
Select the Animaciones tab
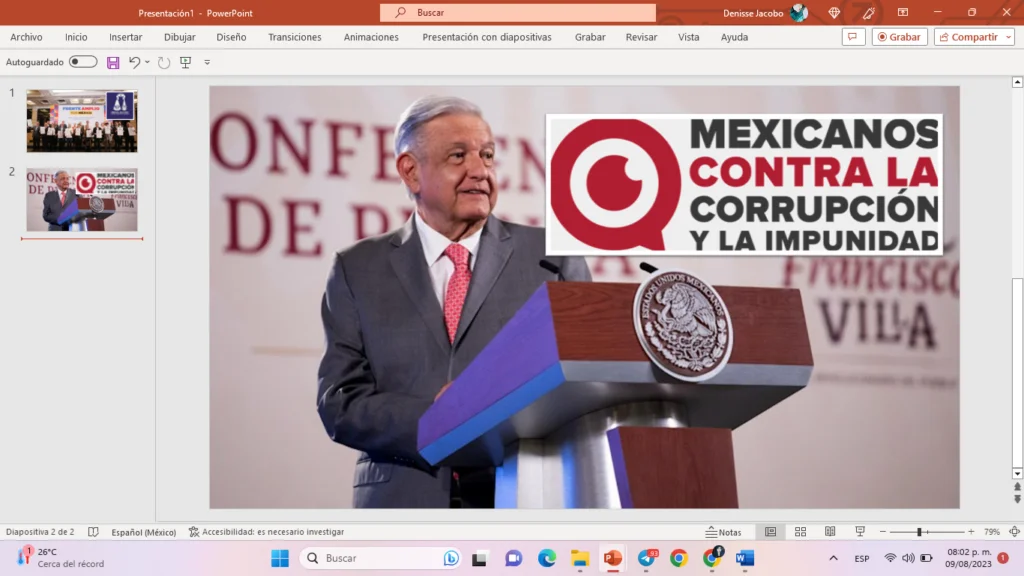(x=371, y=37)
